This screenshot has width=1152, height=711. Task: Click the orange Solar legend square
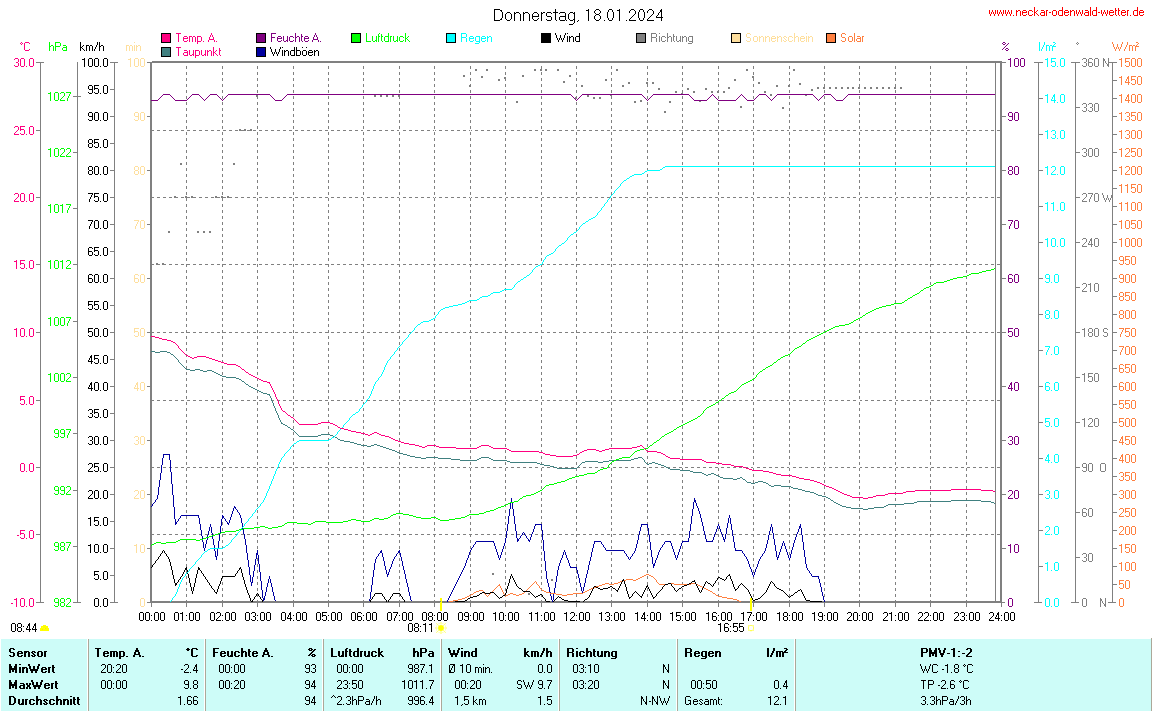pos(831,38)
